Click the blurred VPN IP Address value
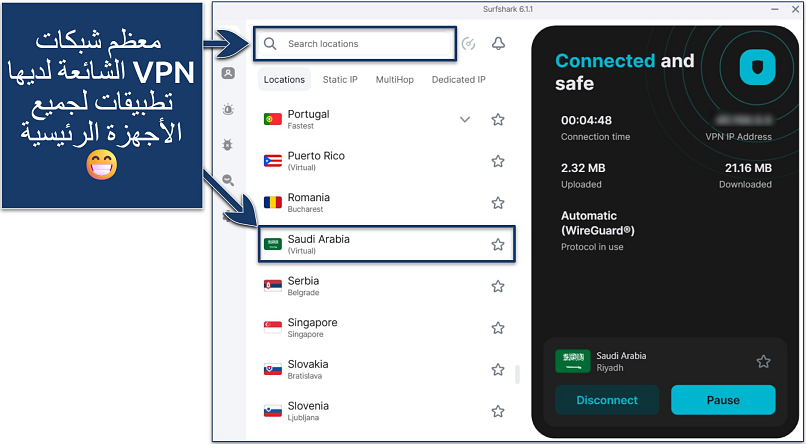The height and width of the screenshot is (444, 806). tap(744, 120)
